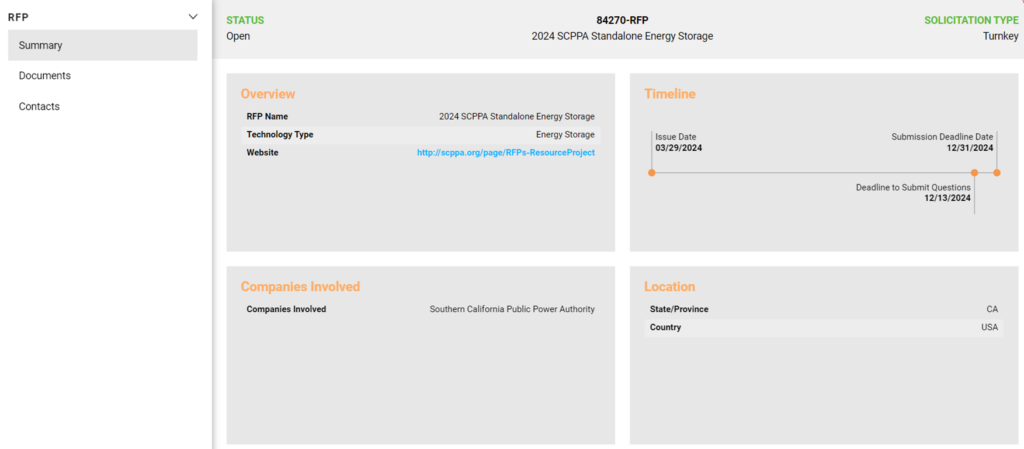Viewport: 1024px width, 449px height.
Task: Select the Technology Type row in Overview
Action: coord(420,134)
